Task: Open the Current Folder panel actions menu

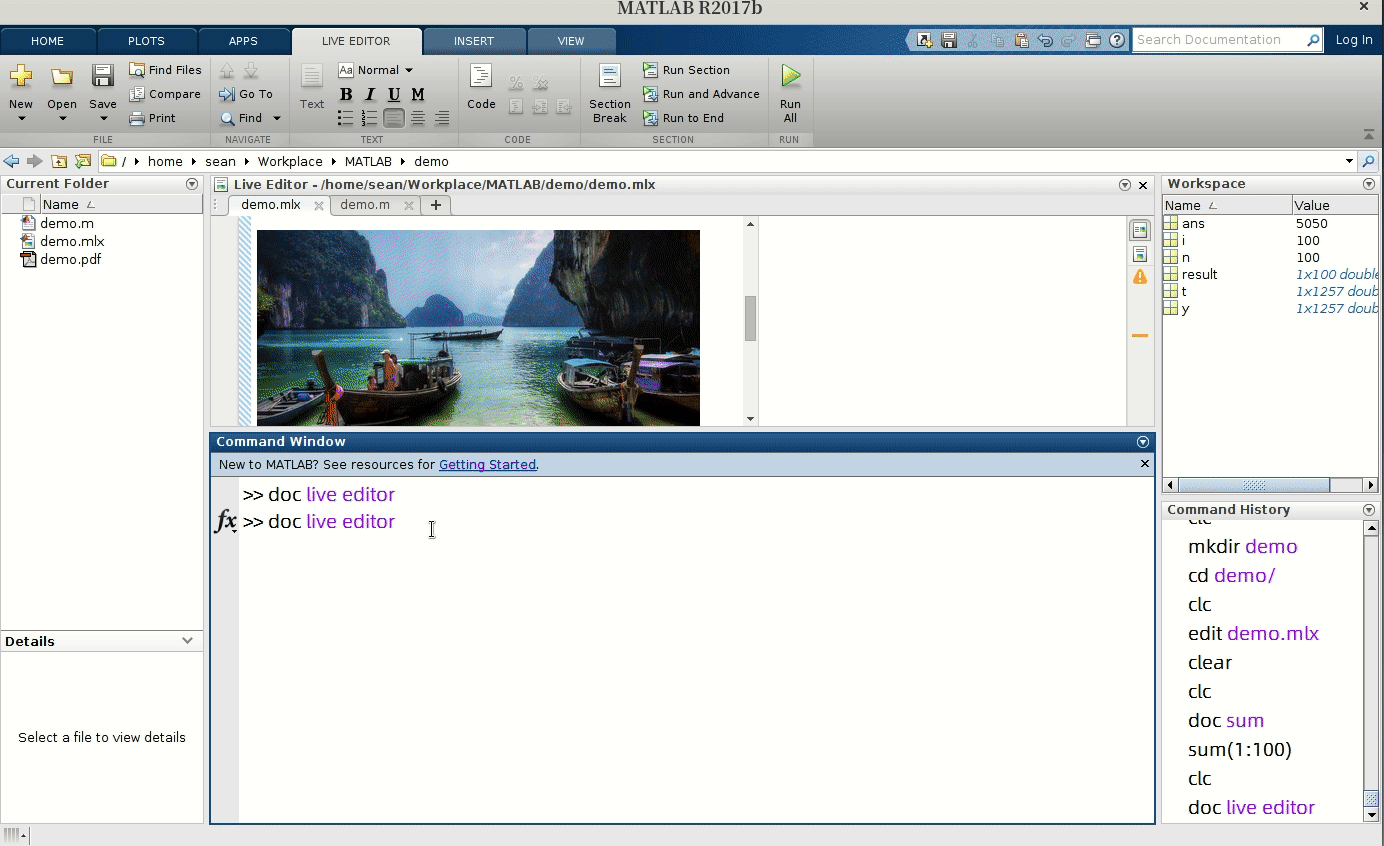Action: (x=192, y=184)
